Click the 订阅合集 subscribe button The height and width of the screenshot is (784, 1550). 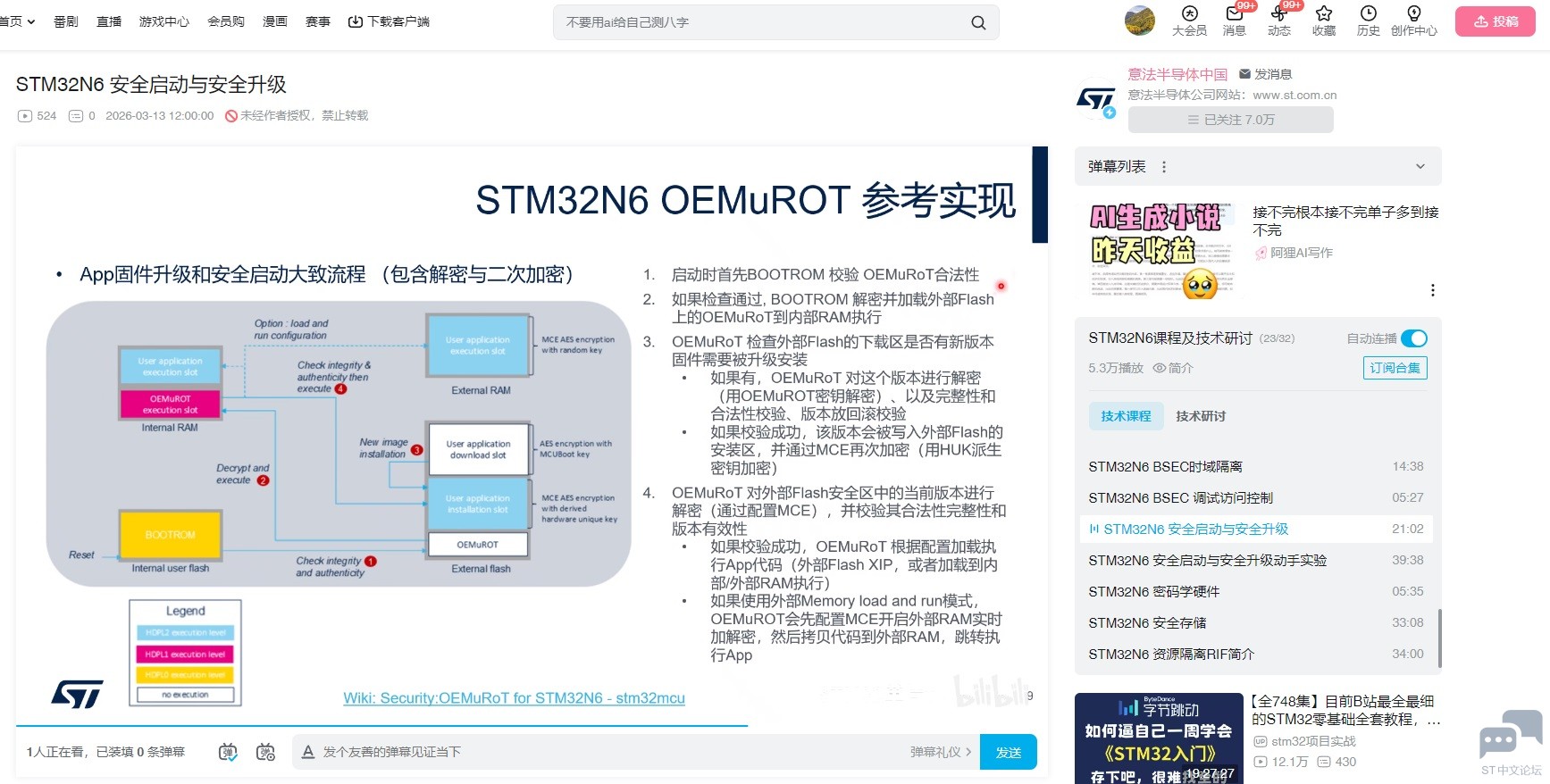(x=1395, y=368)
